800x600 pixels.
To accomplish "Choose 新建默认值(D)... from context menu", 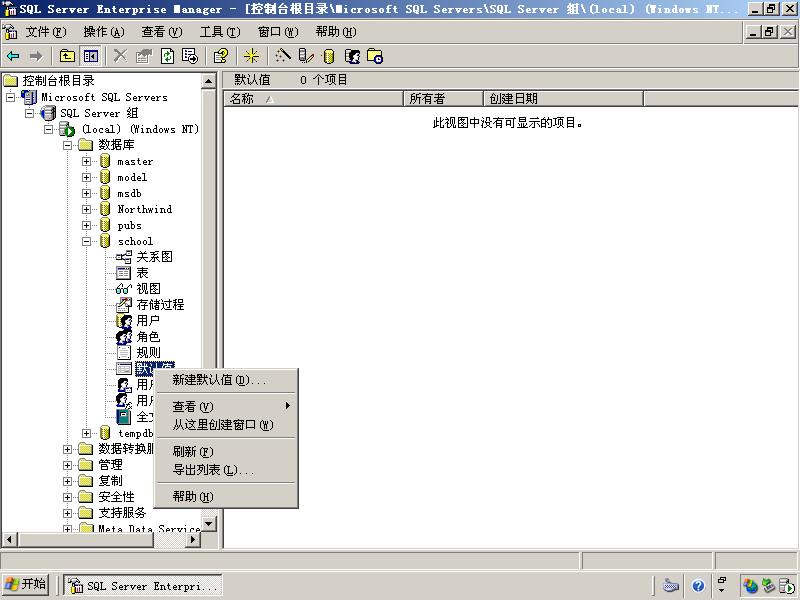I will tap(226, 380).
